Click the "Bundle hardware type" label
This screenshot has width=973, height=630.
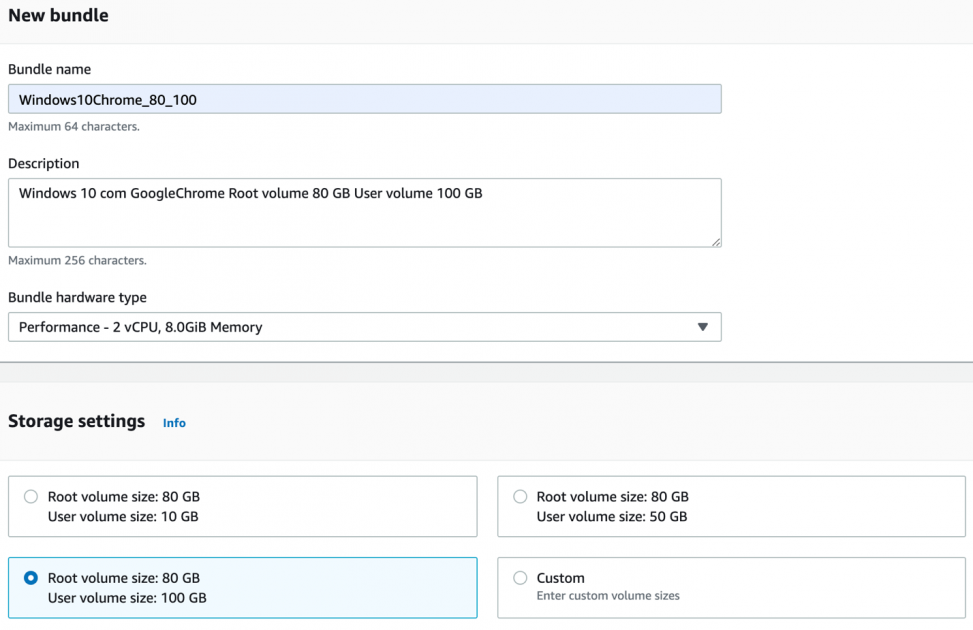(77, 297)
